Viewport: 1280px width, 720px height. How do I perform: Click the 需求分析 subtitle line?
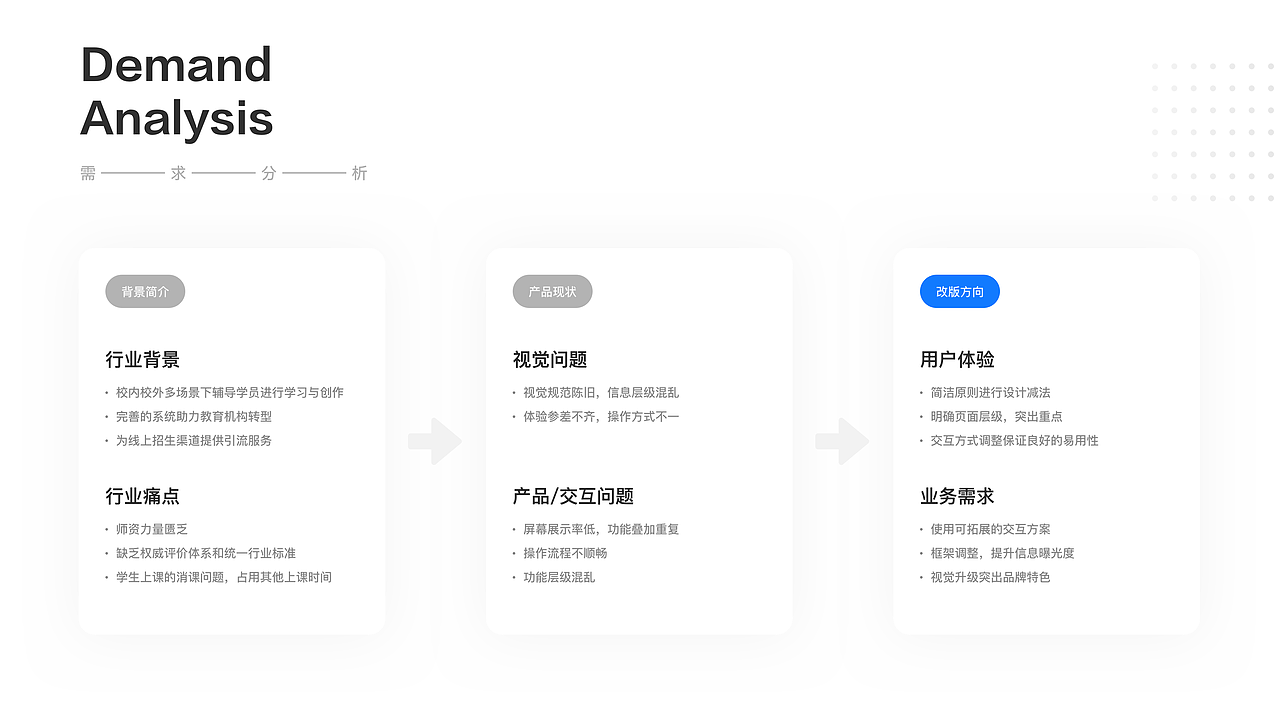(x=224, y=173)
